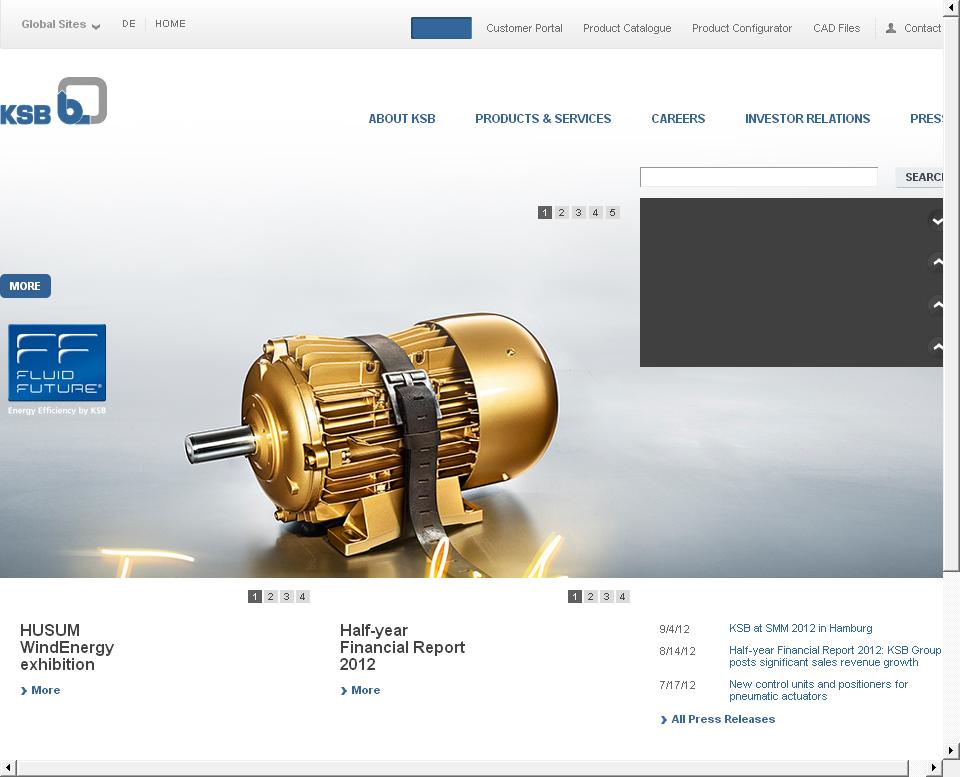Click the Contact person icon
This screenshot has height=777, width=960.
pos(891,28)
